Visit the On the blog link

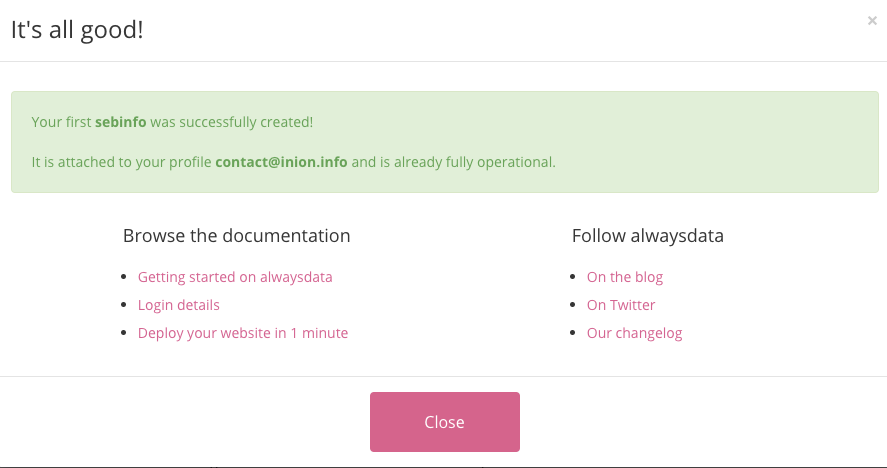coord(625,277)
